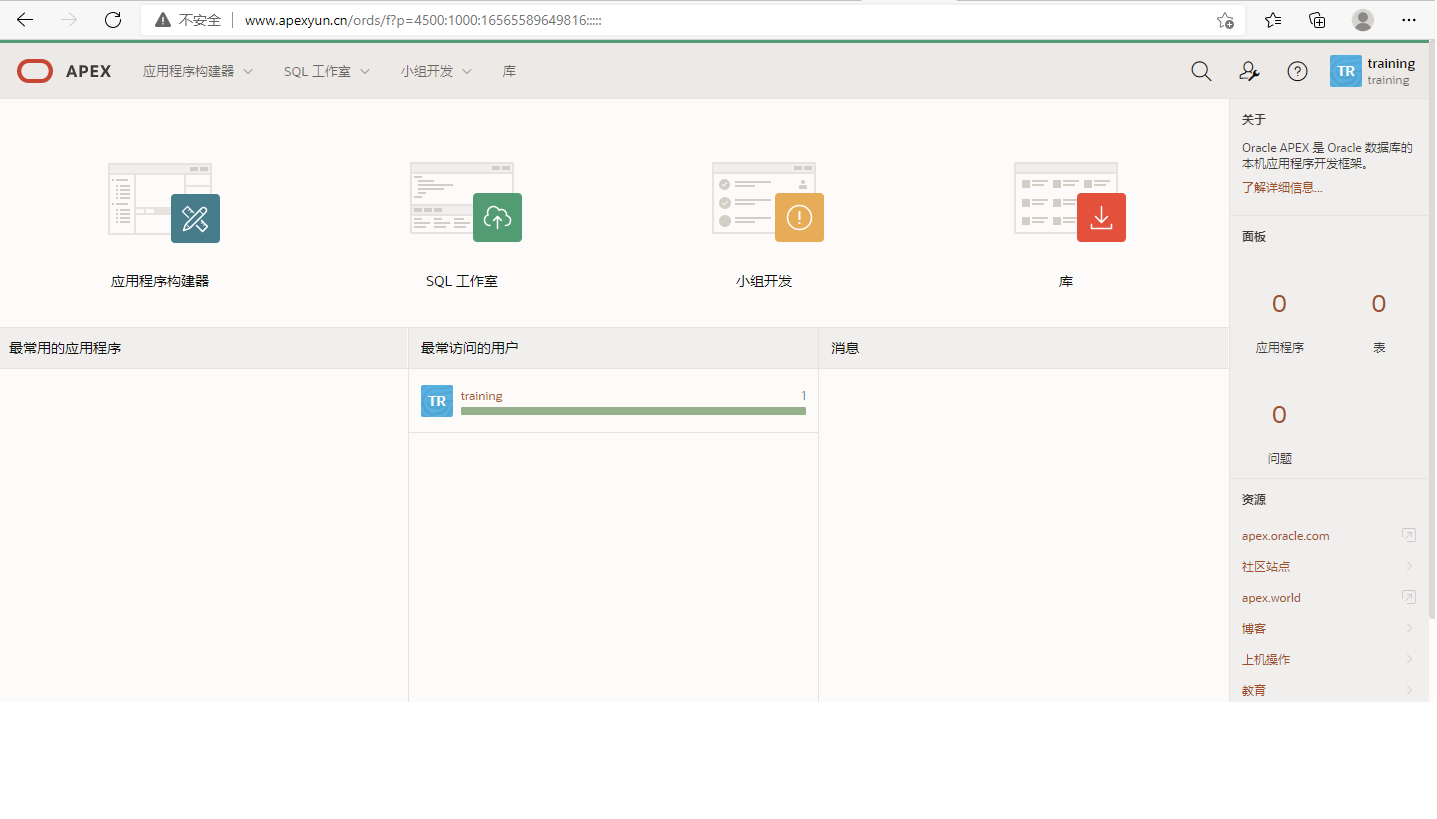Open the search magnifier icon in header
Viewport: 1437px width, 819px height.
1201,71
